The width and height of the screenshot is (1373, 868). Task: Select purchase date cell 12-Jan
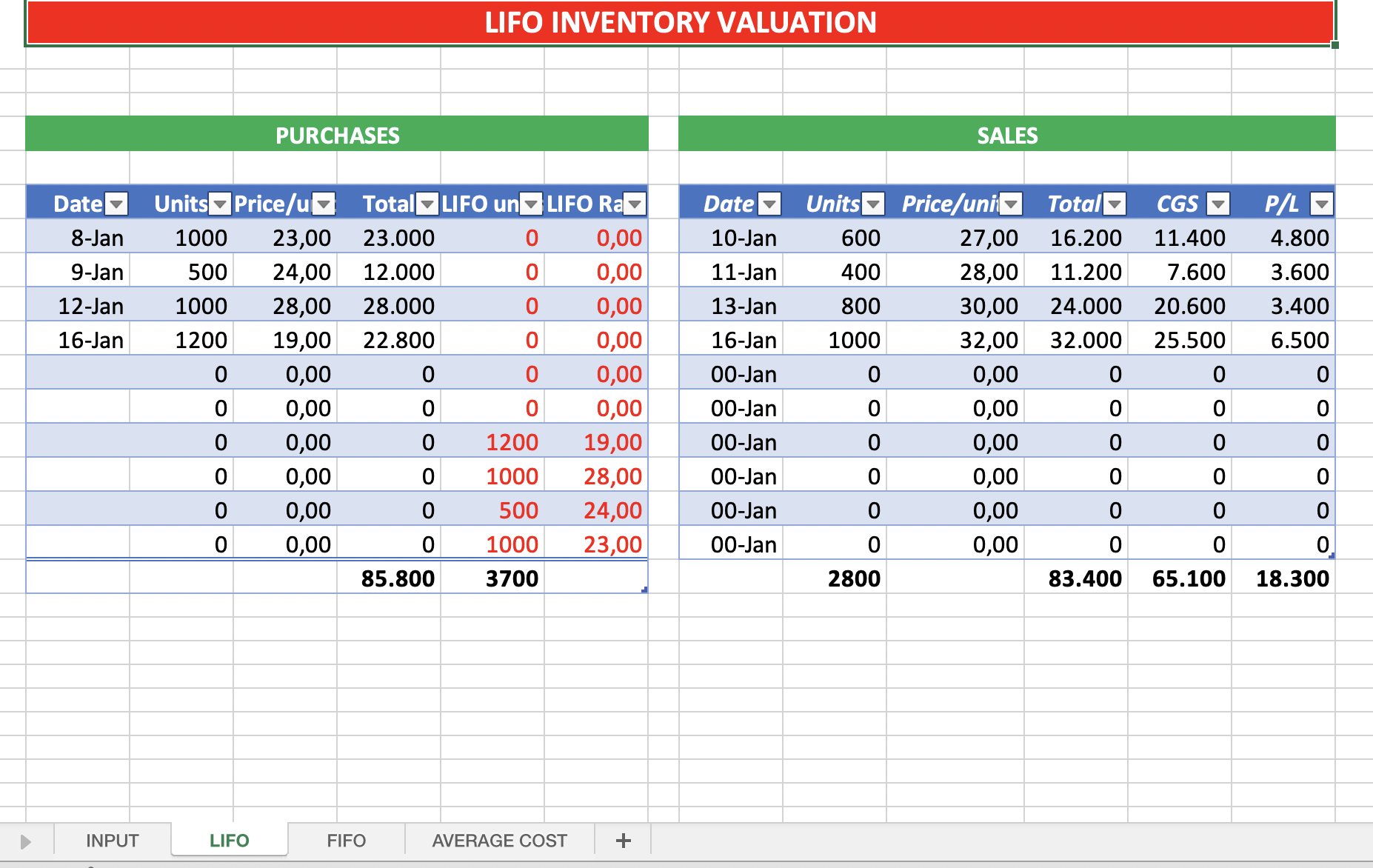[x=78, y=306]
